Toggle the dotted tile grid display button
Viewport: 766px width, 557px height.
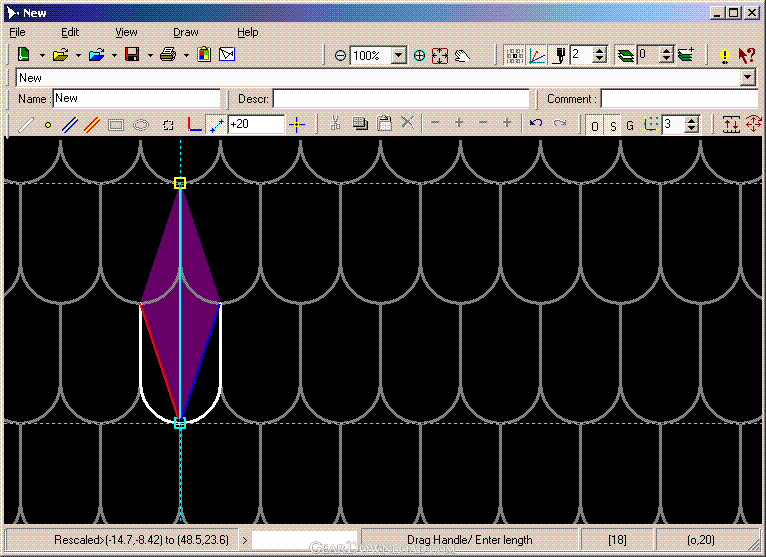(514, 55)
